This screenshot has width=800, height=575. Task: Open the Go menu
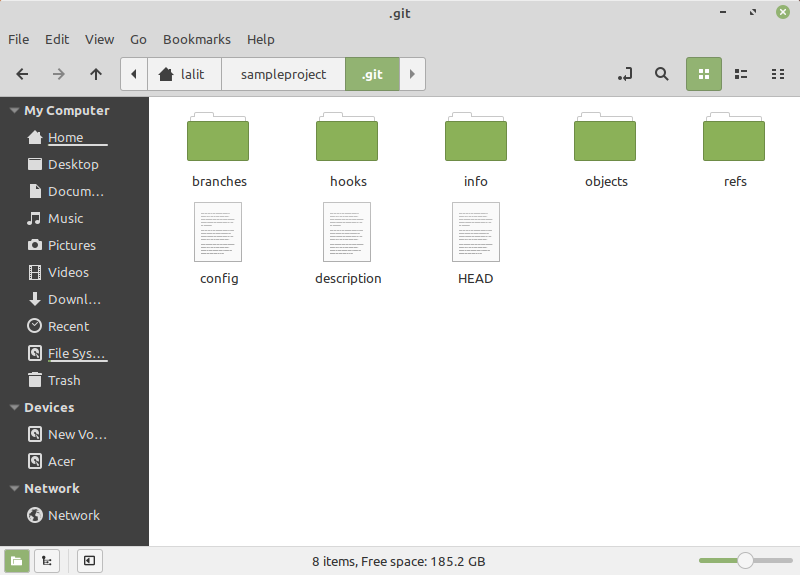coord(138,39)
